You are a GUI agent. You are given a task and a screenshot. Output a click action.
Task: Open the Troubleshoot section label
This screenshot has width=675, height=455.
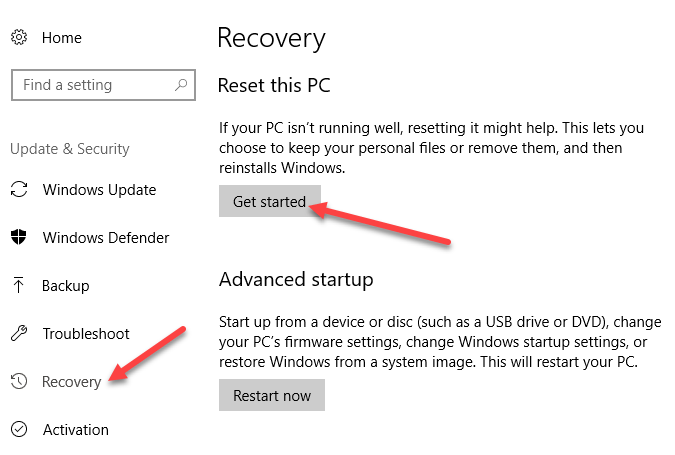pos(86,334)
